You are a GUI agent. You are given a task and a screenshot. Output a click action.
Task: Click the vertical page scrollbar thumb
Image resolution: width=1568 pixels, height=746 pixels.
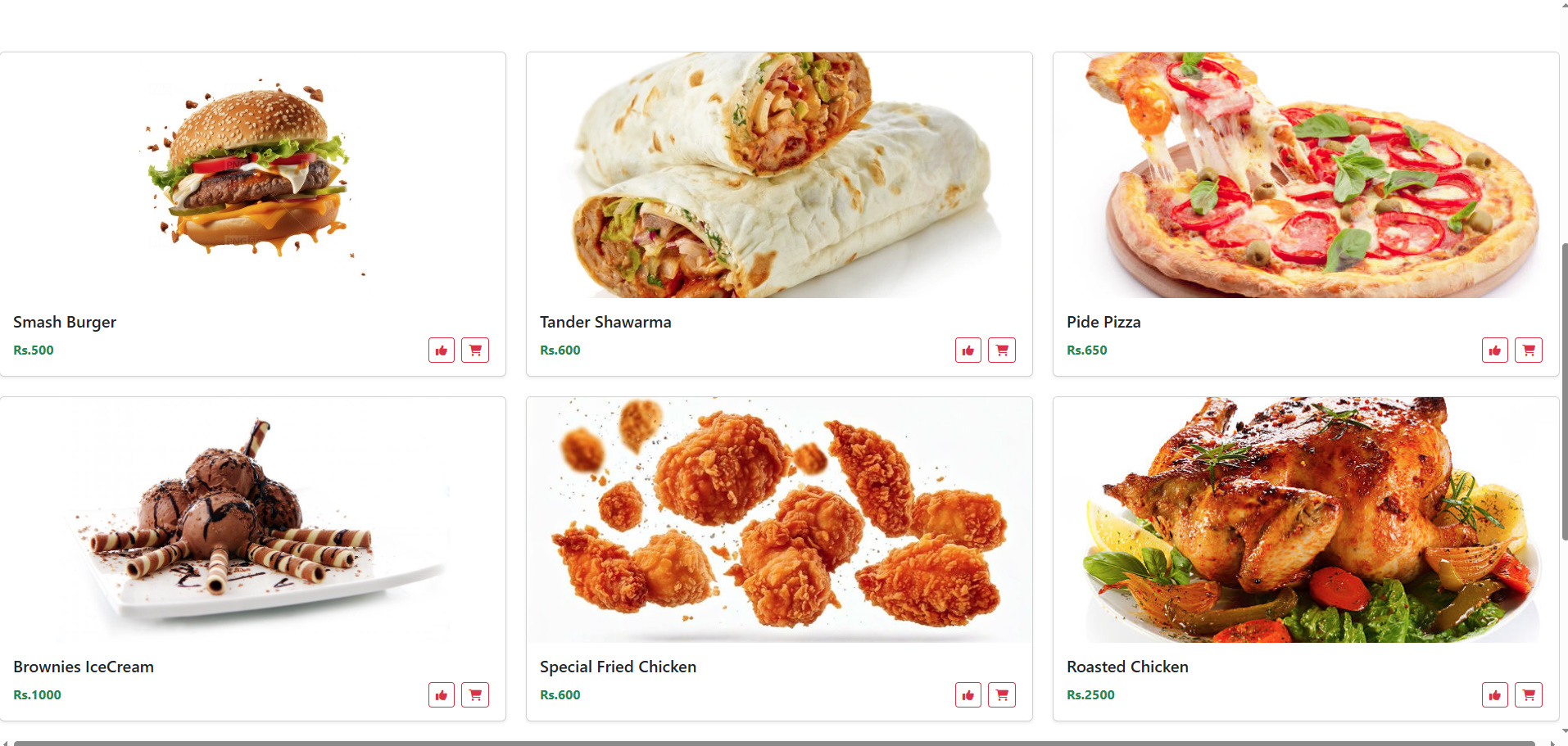click(1563, 391)
